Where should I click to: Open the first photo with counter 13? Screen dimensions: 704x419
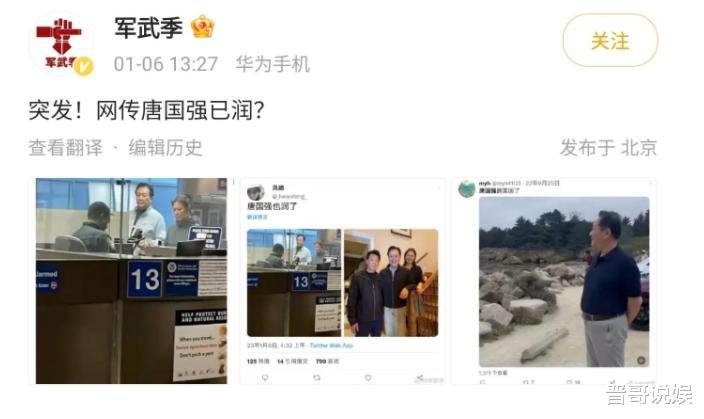tap(131, 281)
